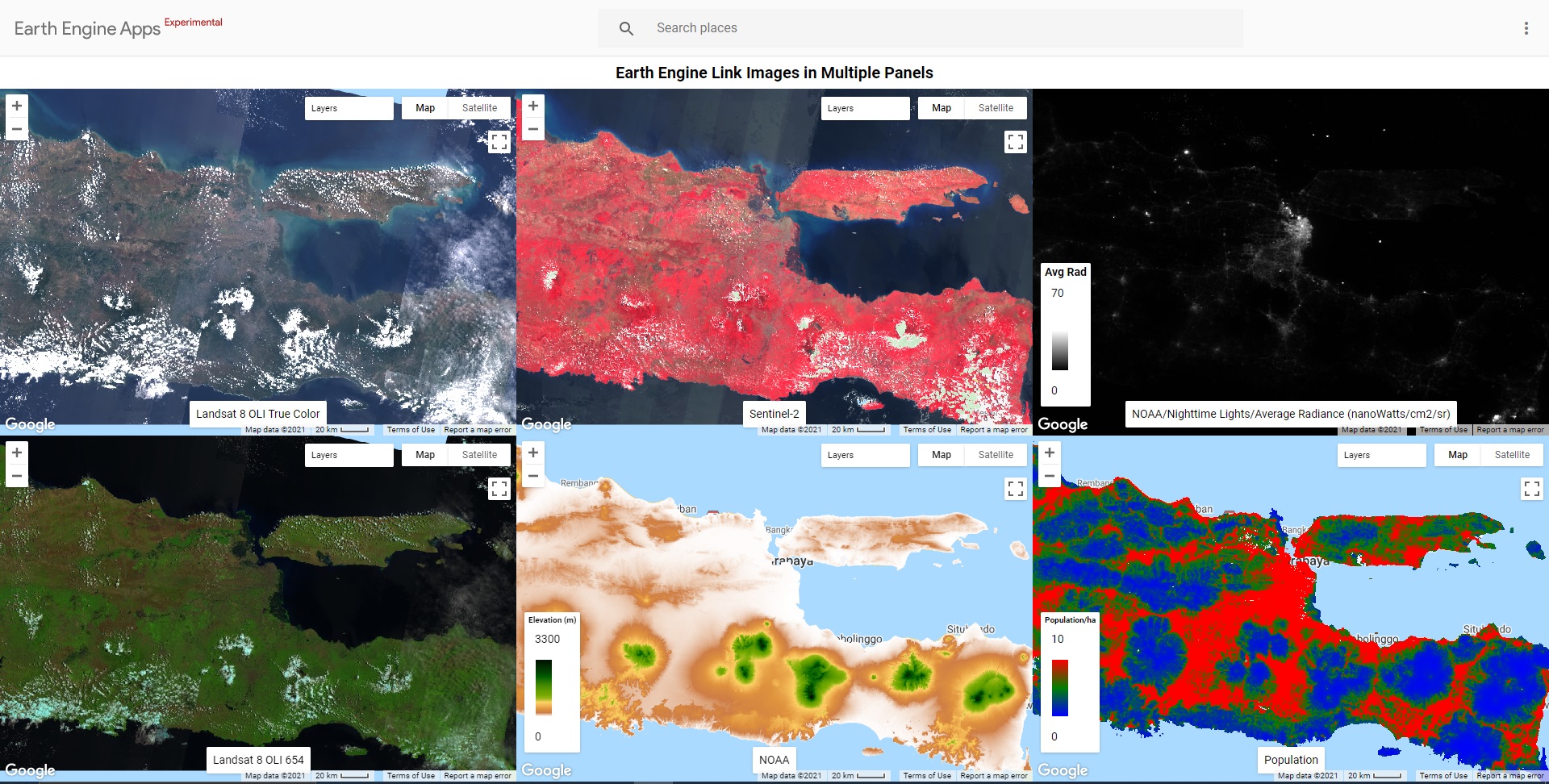Click the Landsat 8 OLI 654 label
Screen dimensions: 1549x784
pyautogui.click(x=258, y=760)
